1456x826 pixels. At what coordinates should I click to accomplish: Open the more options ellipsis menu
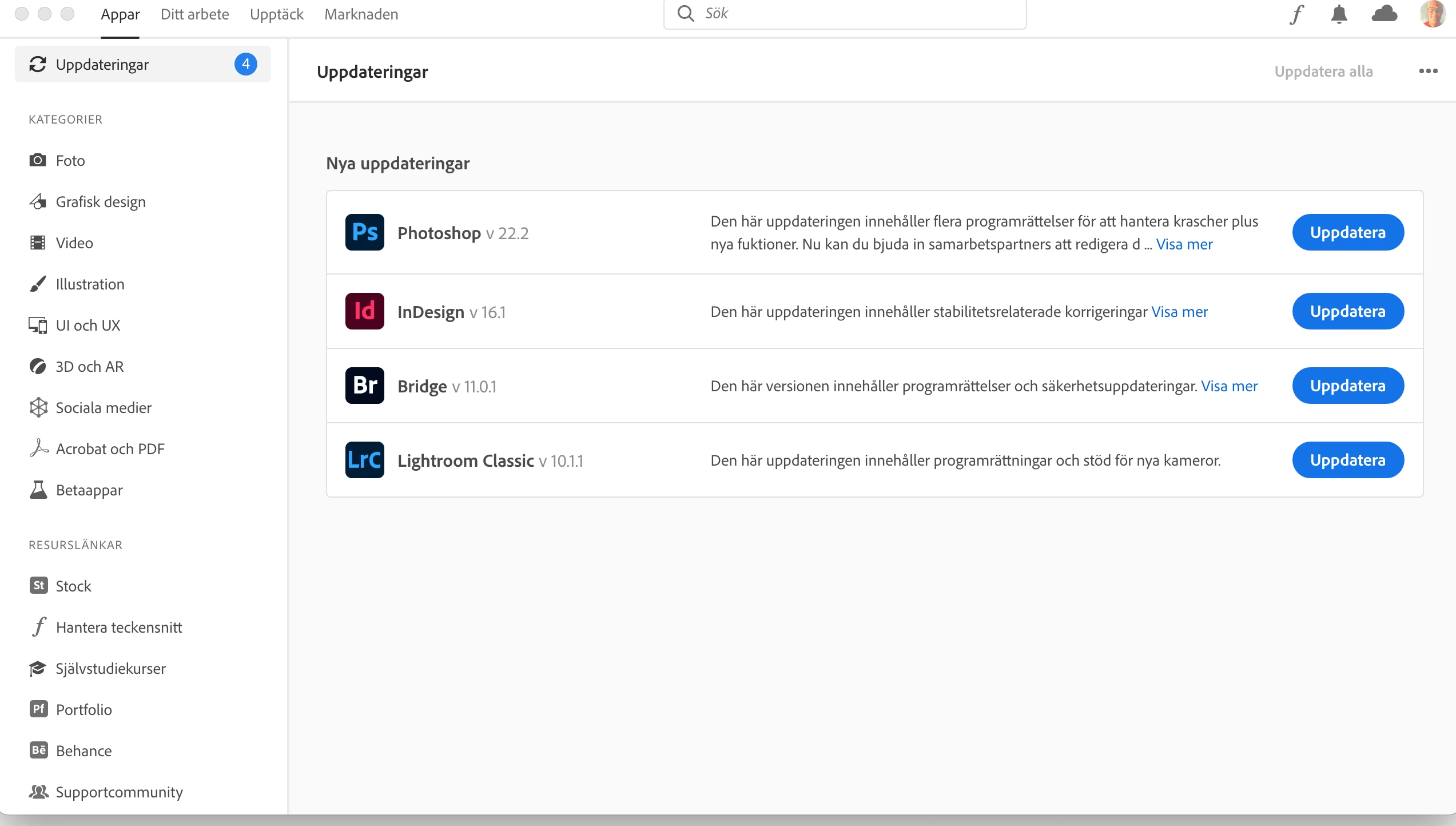coord(1428,72)
